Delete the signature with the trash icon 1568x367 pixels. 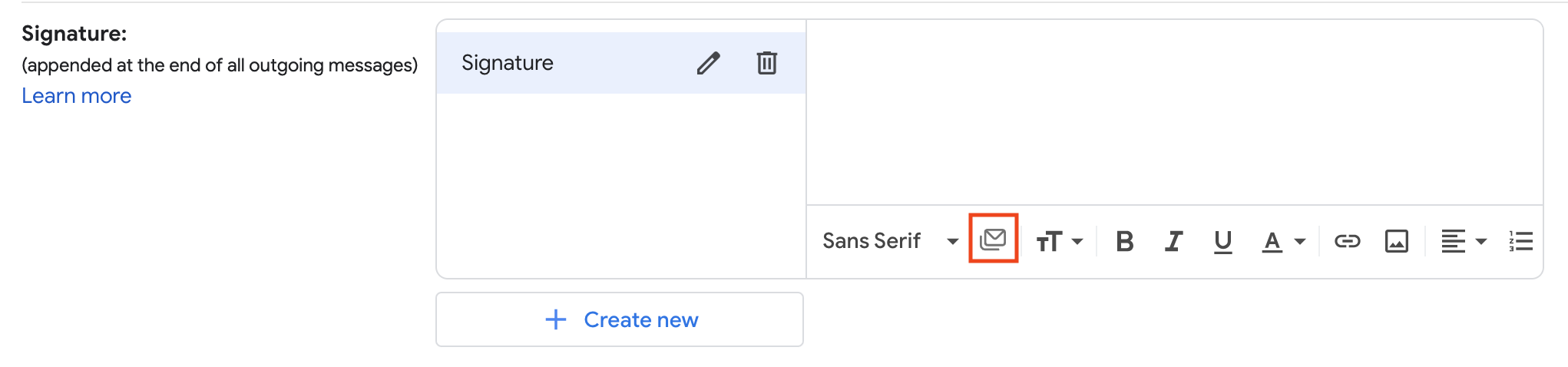click(766, 63)
